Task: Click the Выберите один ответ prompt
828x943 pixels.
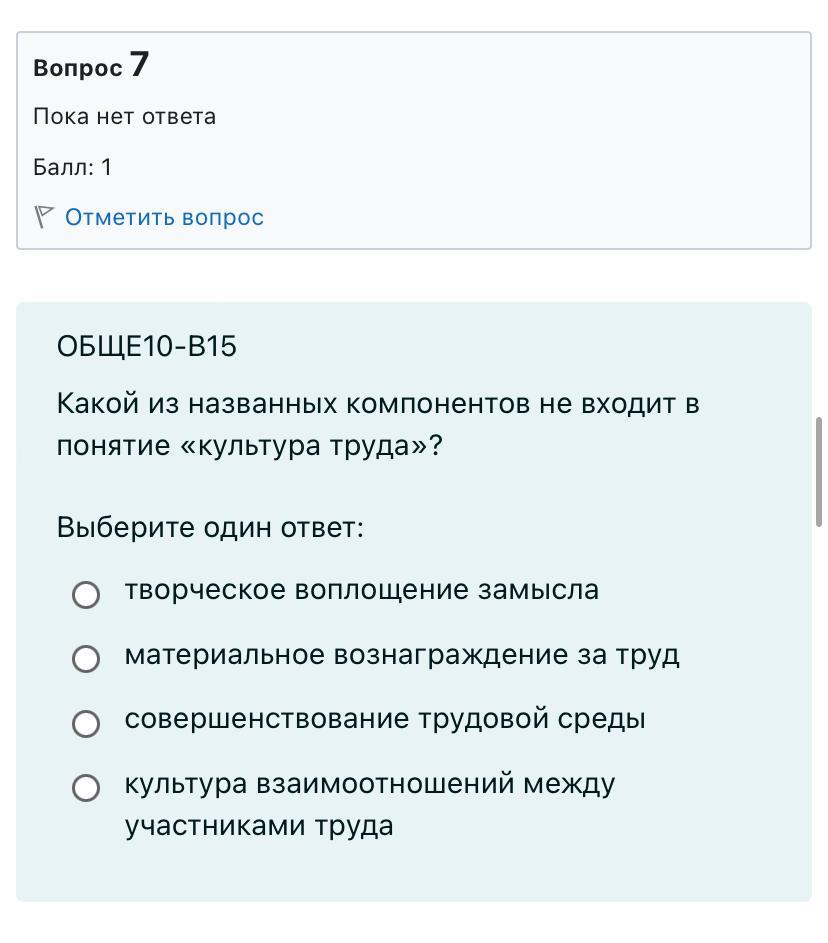Action: [x=210, y=527]
